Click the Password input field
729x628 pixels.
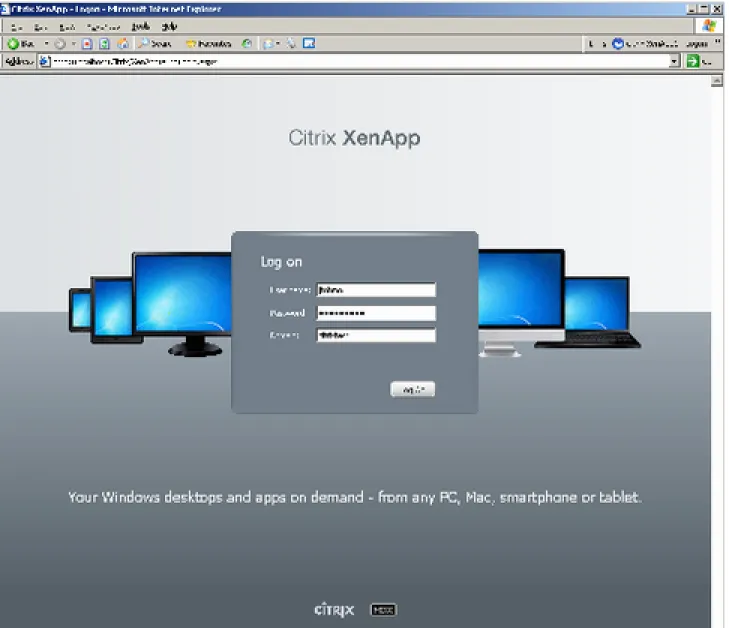(376, 313)
